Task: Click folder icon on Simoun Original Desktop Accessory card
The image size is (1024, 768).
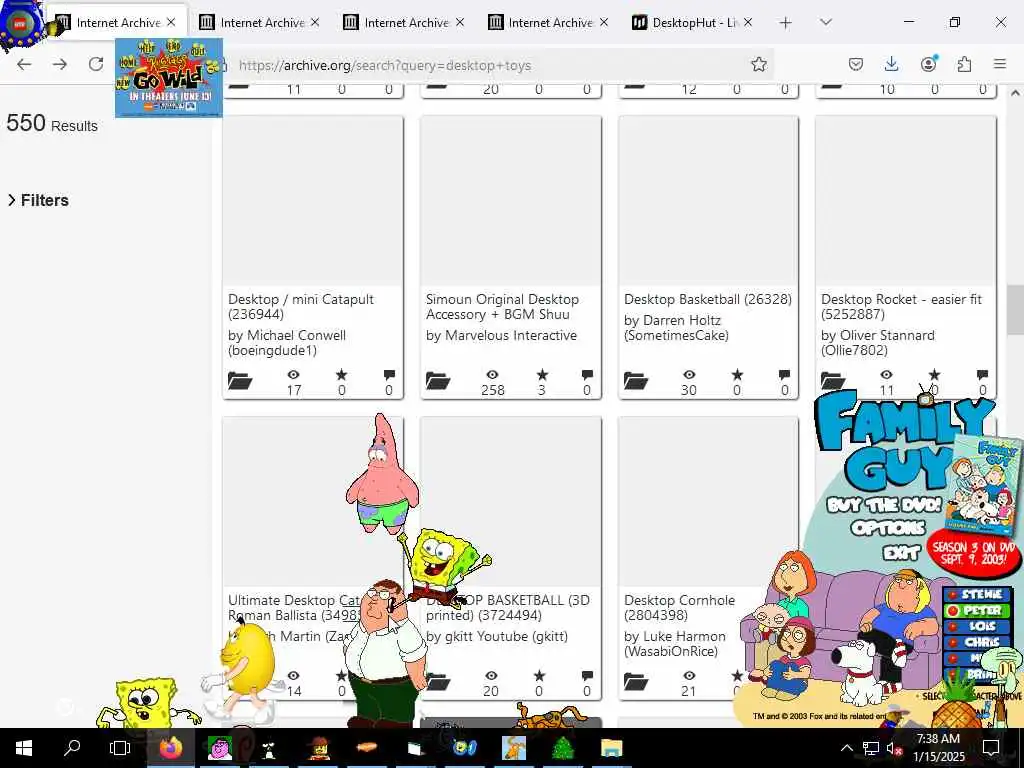Action: pos(438,380)
